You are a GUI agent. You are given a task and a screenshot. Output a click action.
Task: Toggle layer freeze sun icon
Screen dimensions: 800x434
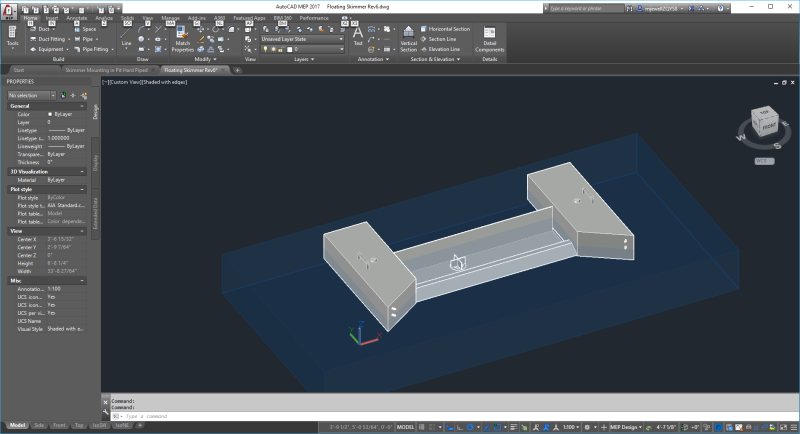tap(273, 49)
